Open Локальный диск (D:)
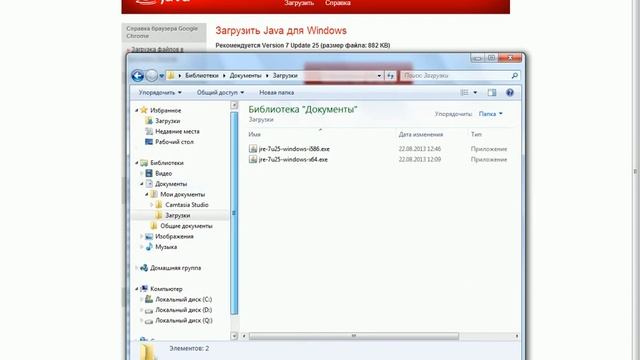Image resolution: width=640 pixels, height=360 pixels. pos(183,310)
